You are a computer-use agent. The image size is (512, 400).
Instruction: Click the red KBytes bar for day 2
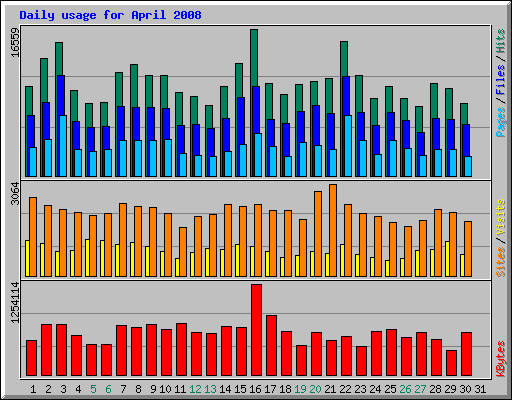pos(46,350)
